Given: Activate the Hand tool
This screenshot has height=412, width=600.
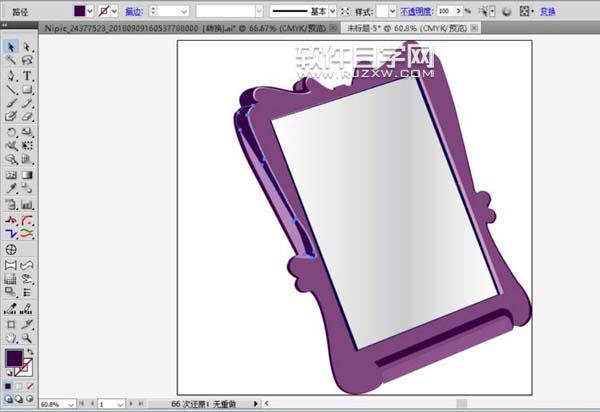Looking at the screenshot, I should pos(11,338).
